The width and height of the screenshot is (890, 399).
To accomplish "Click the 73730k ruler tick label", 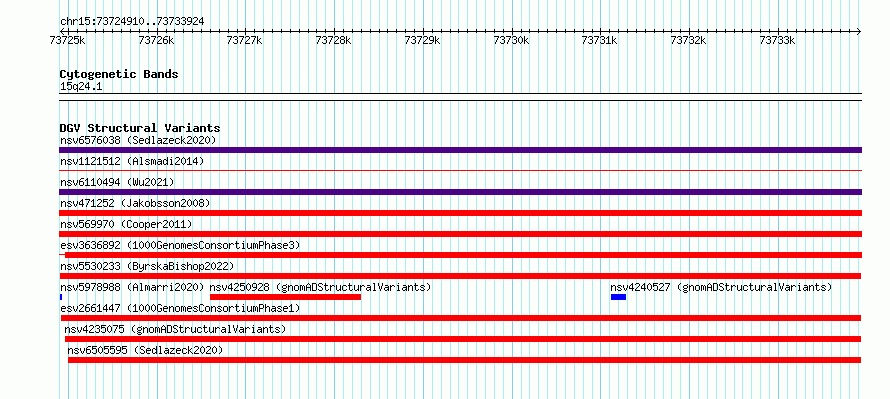I will click(511, 40).
